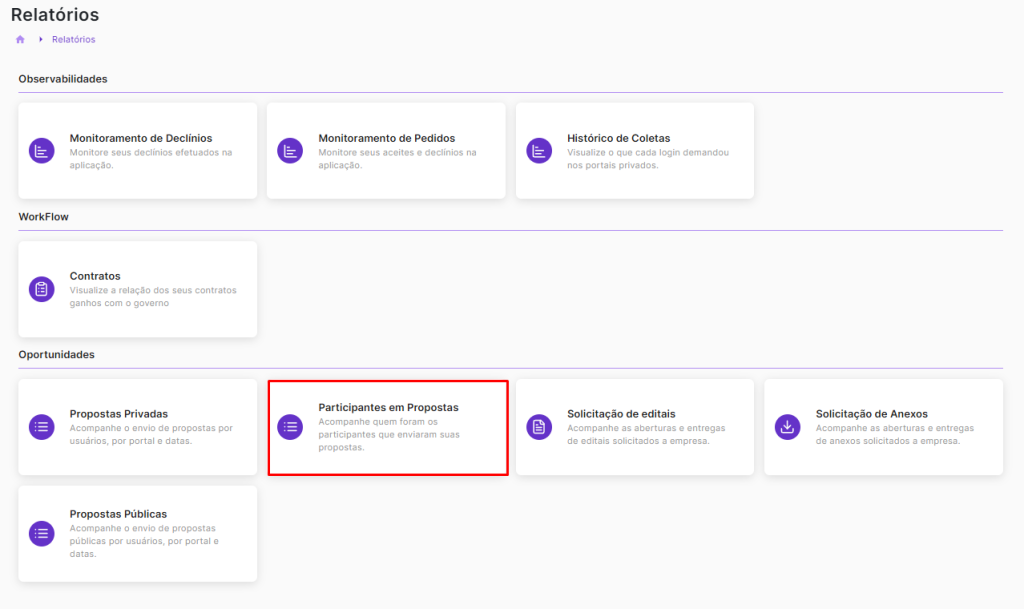Click the Propostas Privadas list icon
The image size is (1024, 609).
(41, 427)
